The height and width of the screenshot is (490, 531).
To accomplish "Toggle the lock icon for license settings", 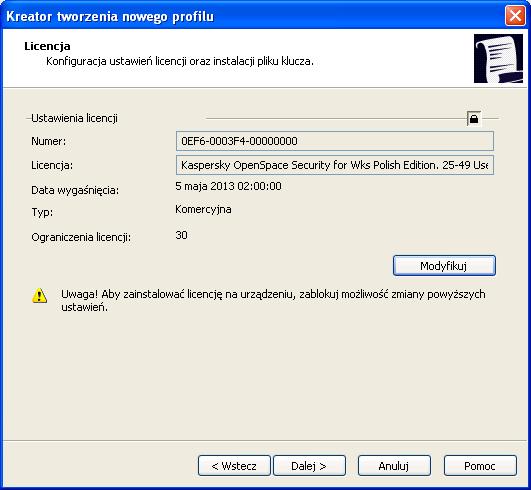I will [473, 119].
